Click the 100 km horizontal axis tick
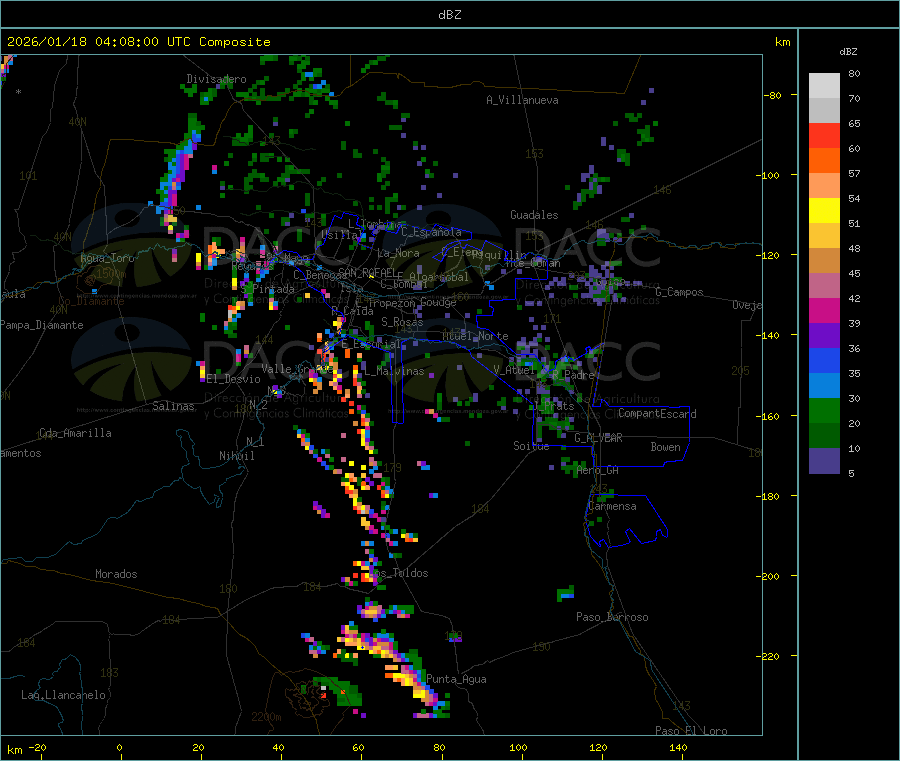The width and height of the screenshot is (900, 761). (x=519, y=748)
